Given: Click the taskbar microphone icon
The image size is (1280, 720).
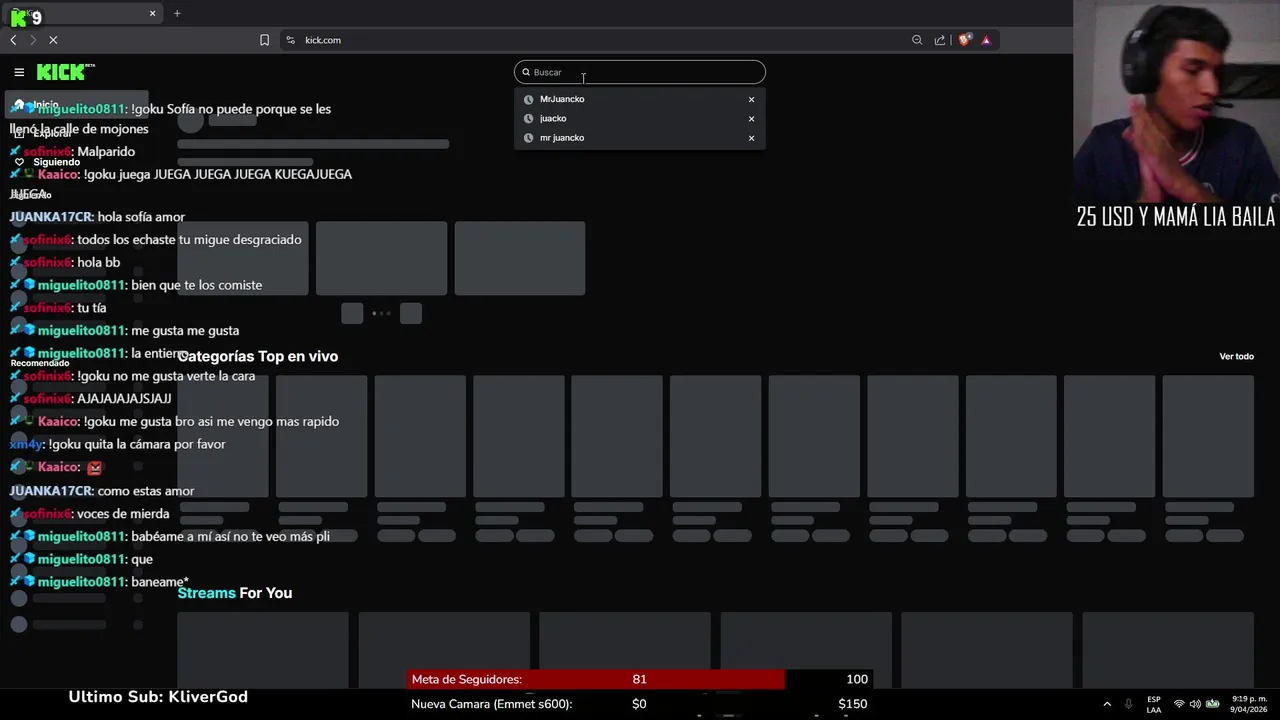Looking at the screenshot, I should tap(1129, 704).
